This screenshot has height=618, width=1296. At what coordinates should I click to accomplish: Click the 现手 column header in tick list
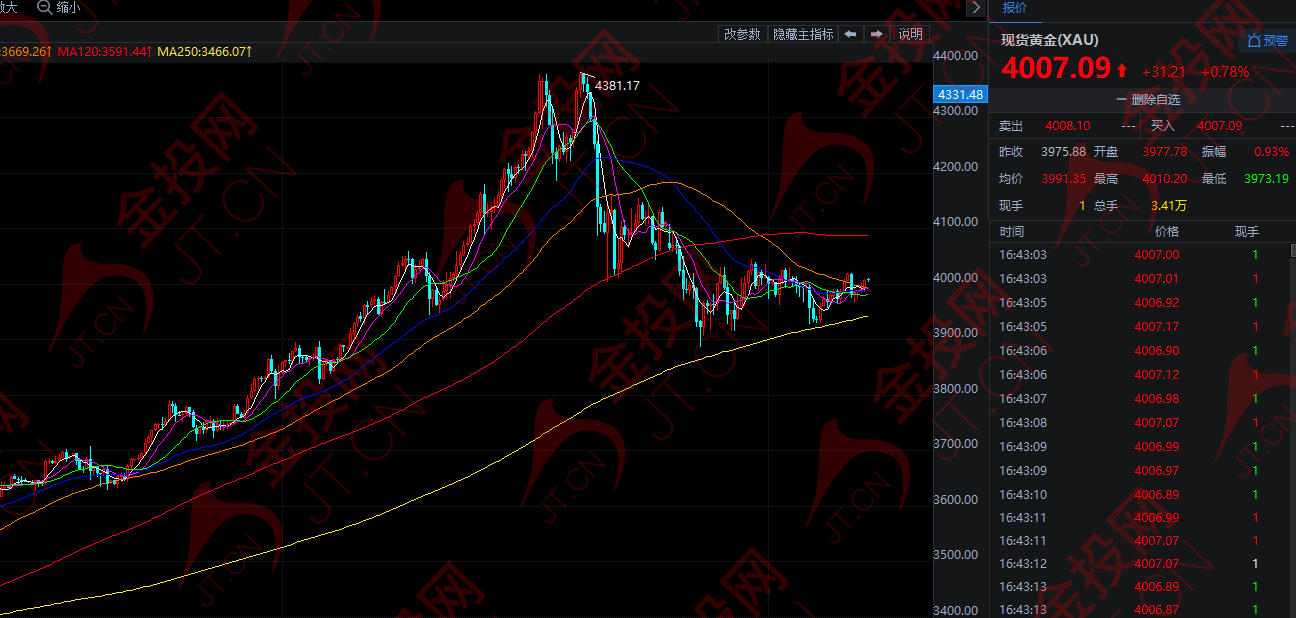point(1246,232)
